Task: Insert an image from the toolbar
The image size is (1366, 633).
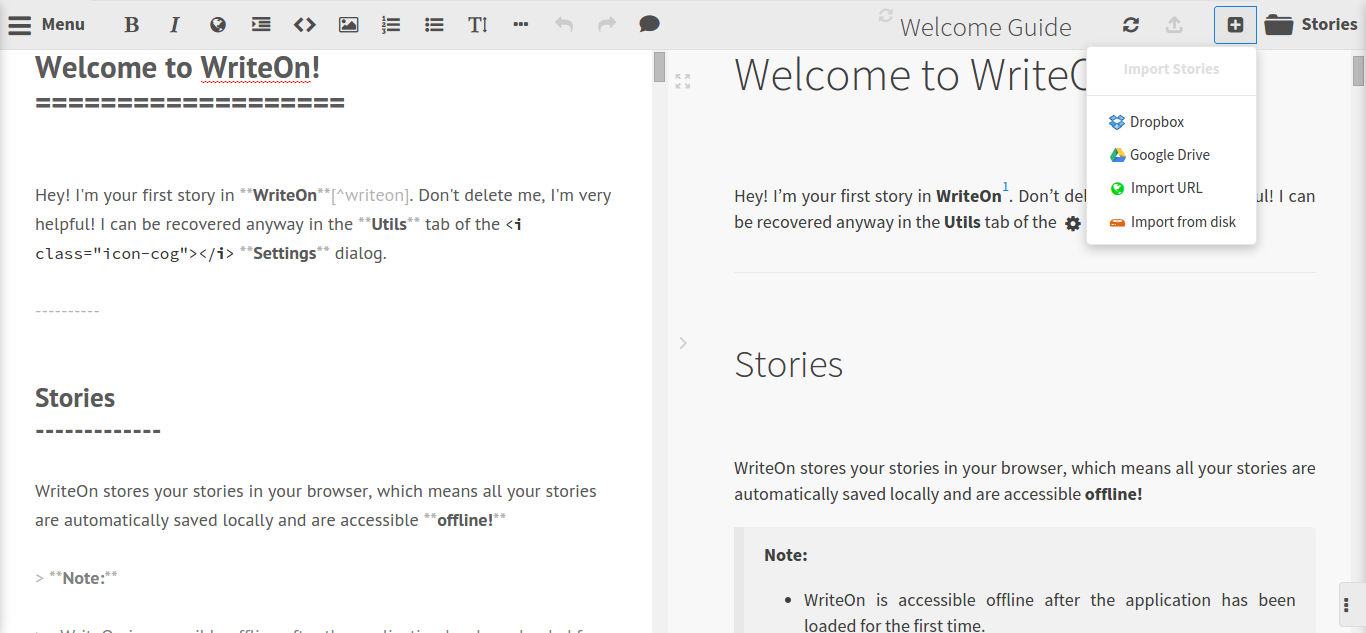Action: [x=348, y=25]
